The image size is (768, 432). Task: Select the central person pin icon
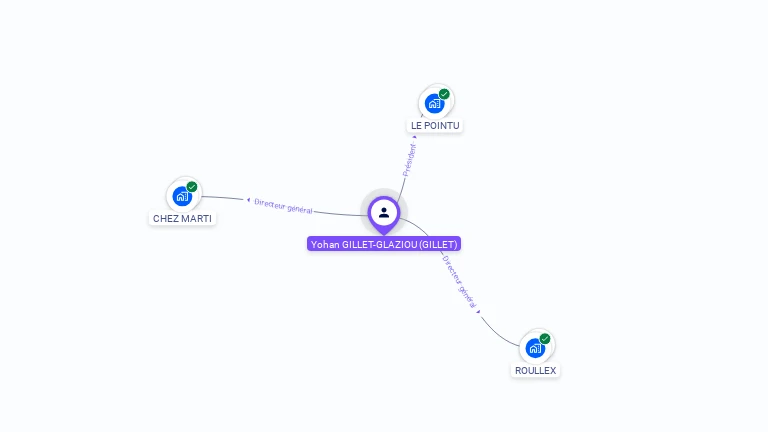click(x=384, y=215)
